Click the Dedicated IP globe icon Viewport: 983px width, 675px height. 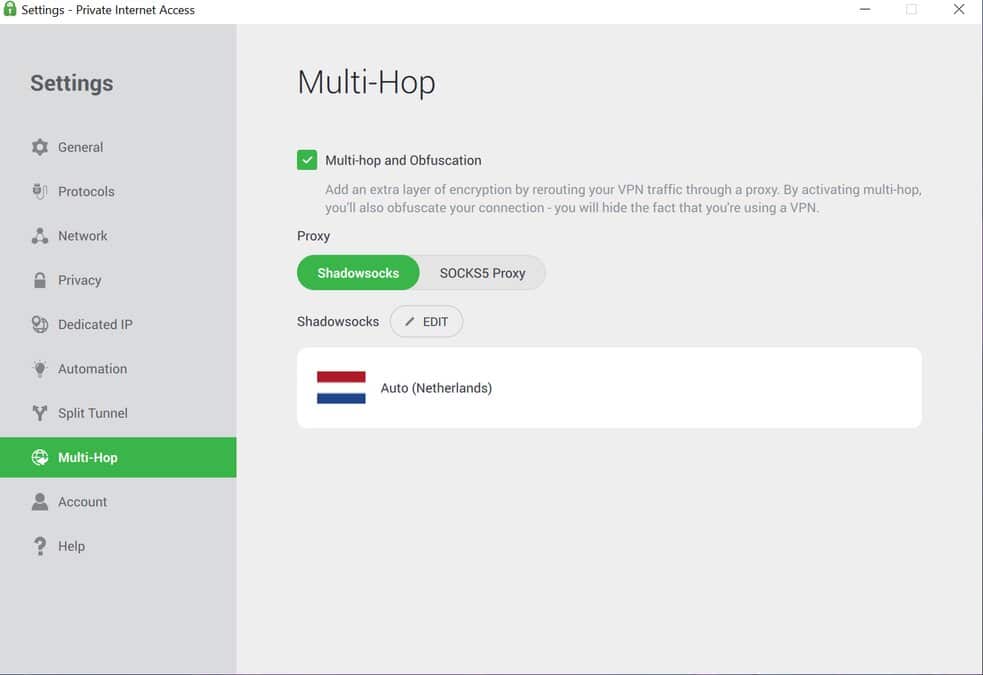coord(39,325)
